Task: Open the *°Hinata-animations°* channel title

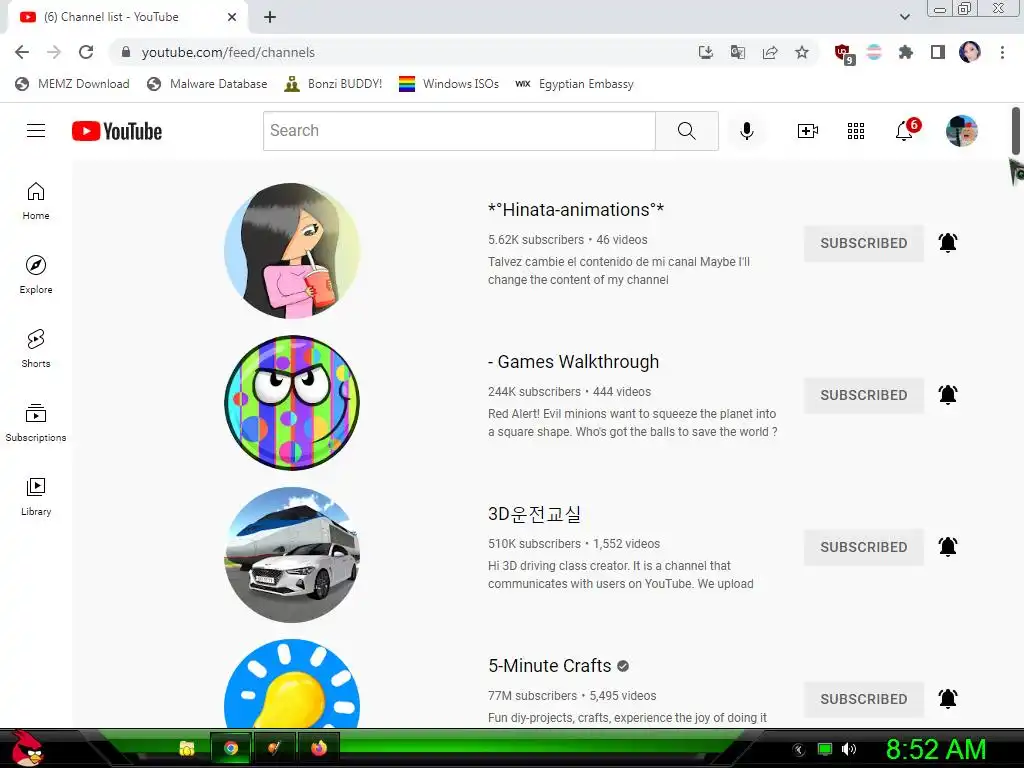Action: [576, 210]
